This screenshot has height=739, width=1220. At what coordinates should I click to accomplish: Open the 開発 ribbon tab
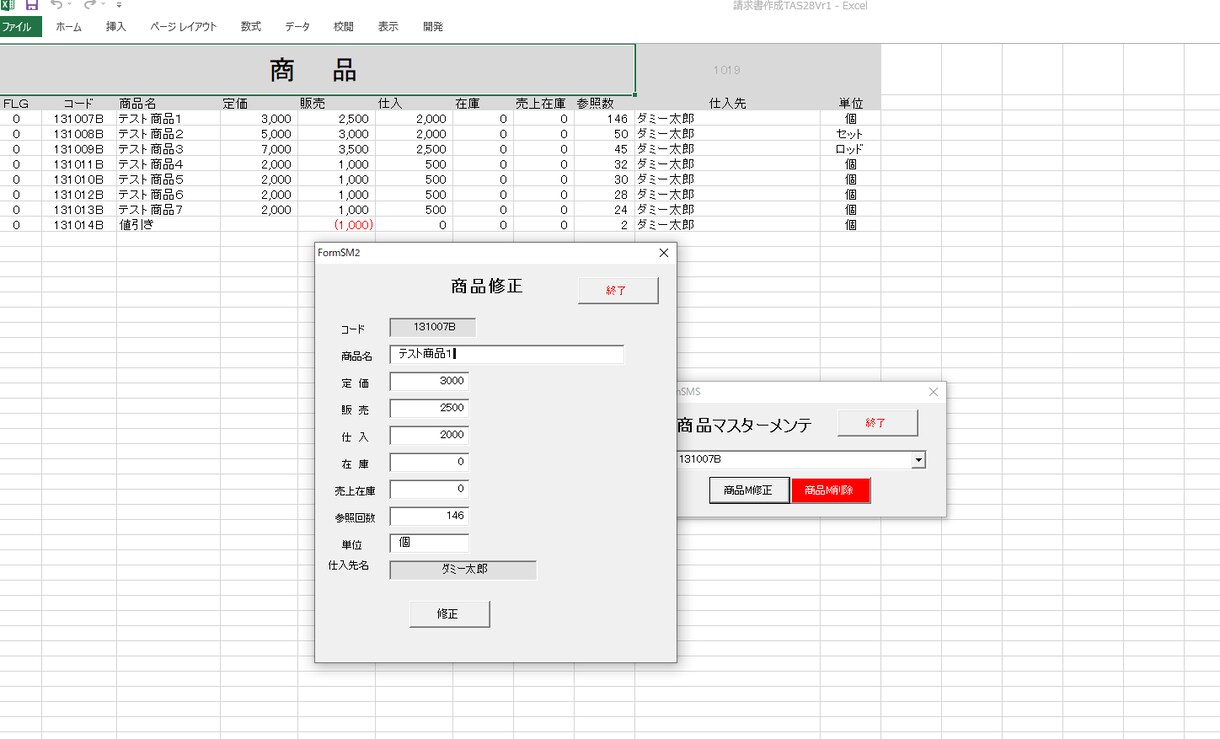click(433, 27)
